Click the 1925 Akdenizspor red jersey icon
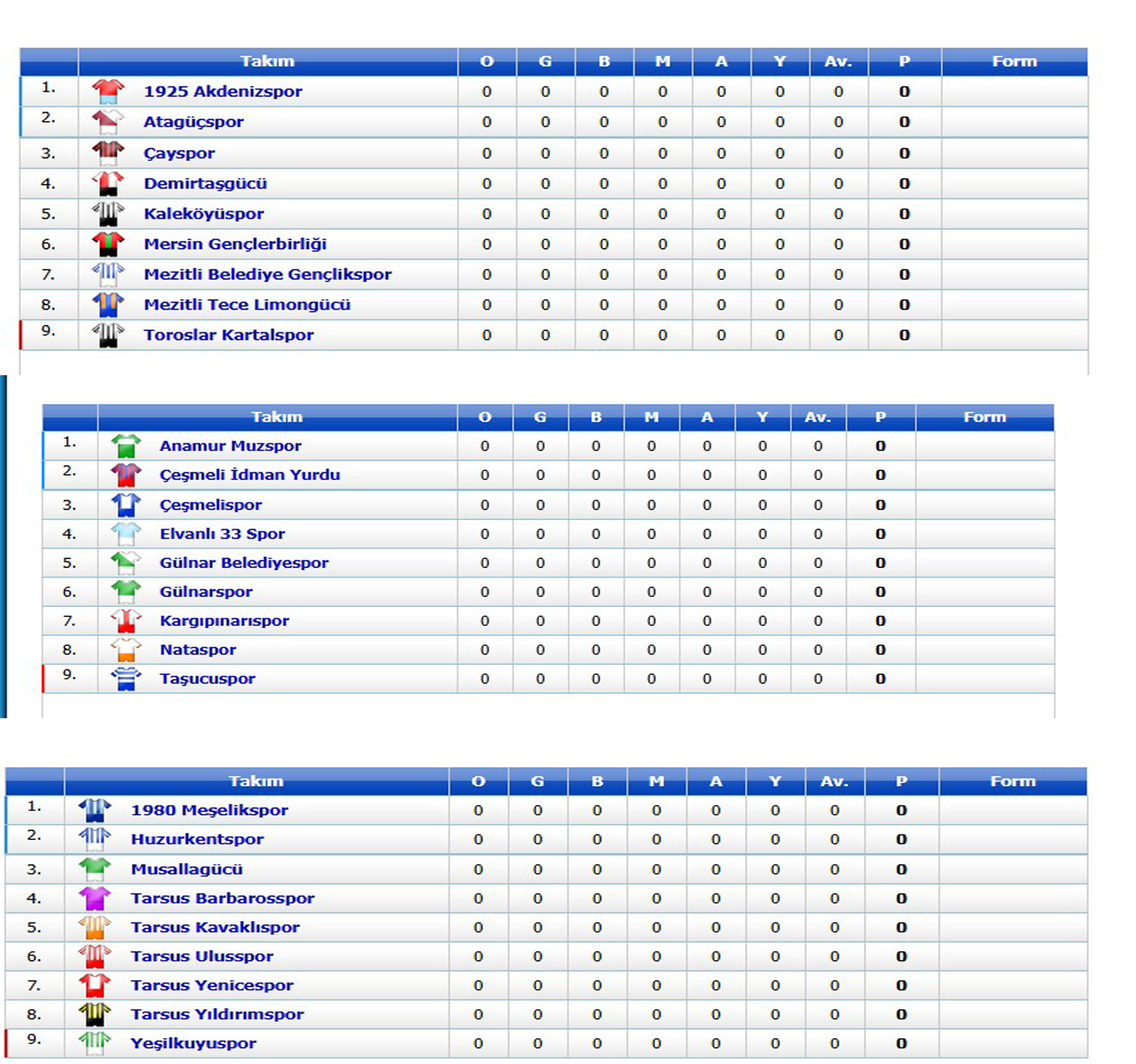This screenshot has width=1136, height=1064. pos(108,91)
